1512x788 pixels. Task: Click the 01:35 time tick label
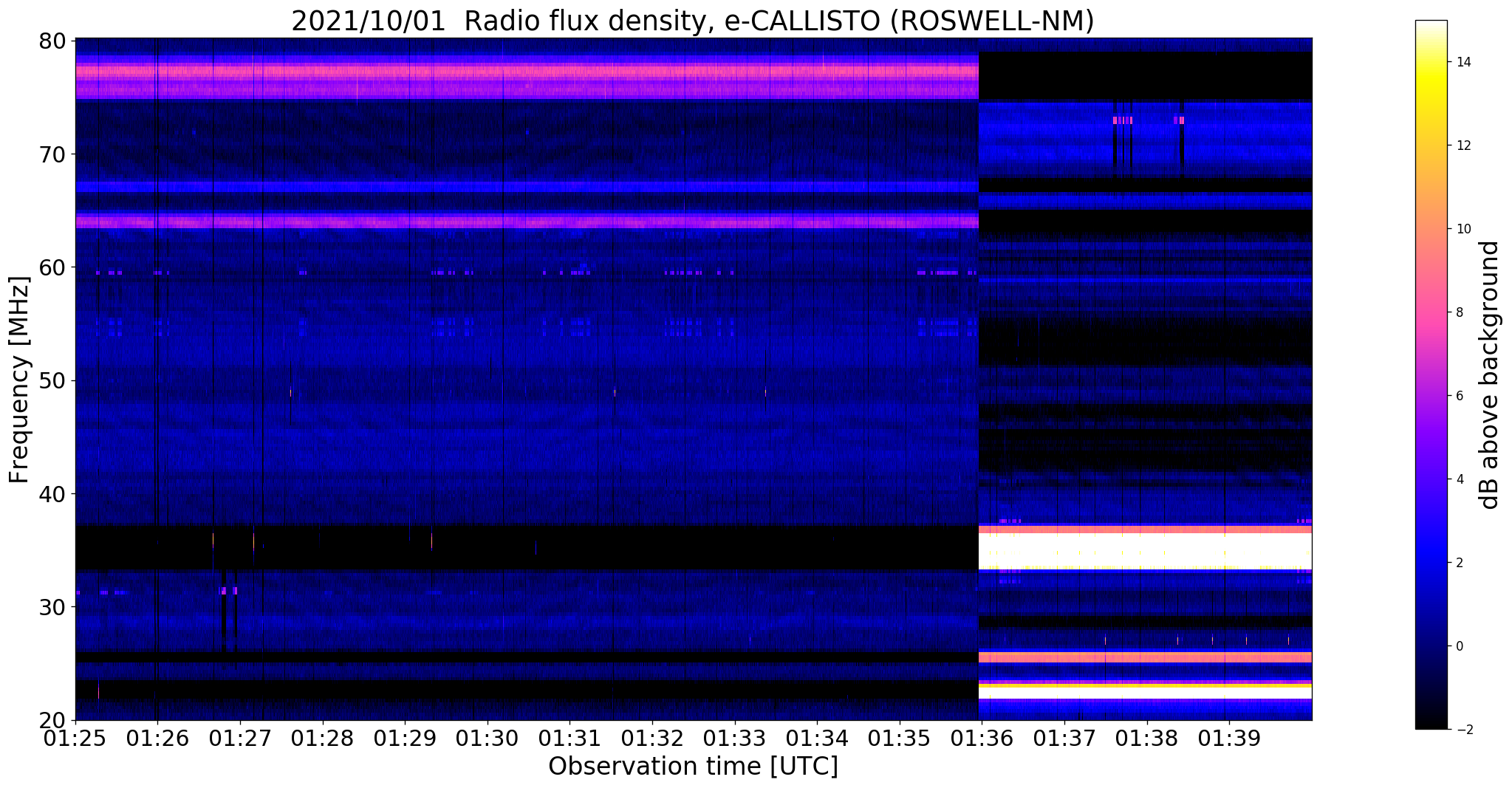899,737
